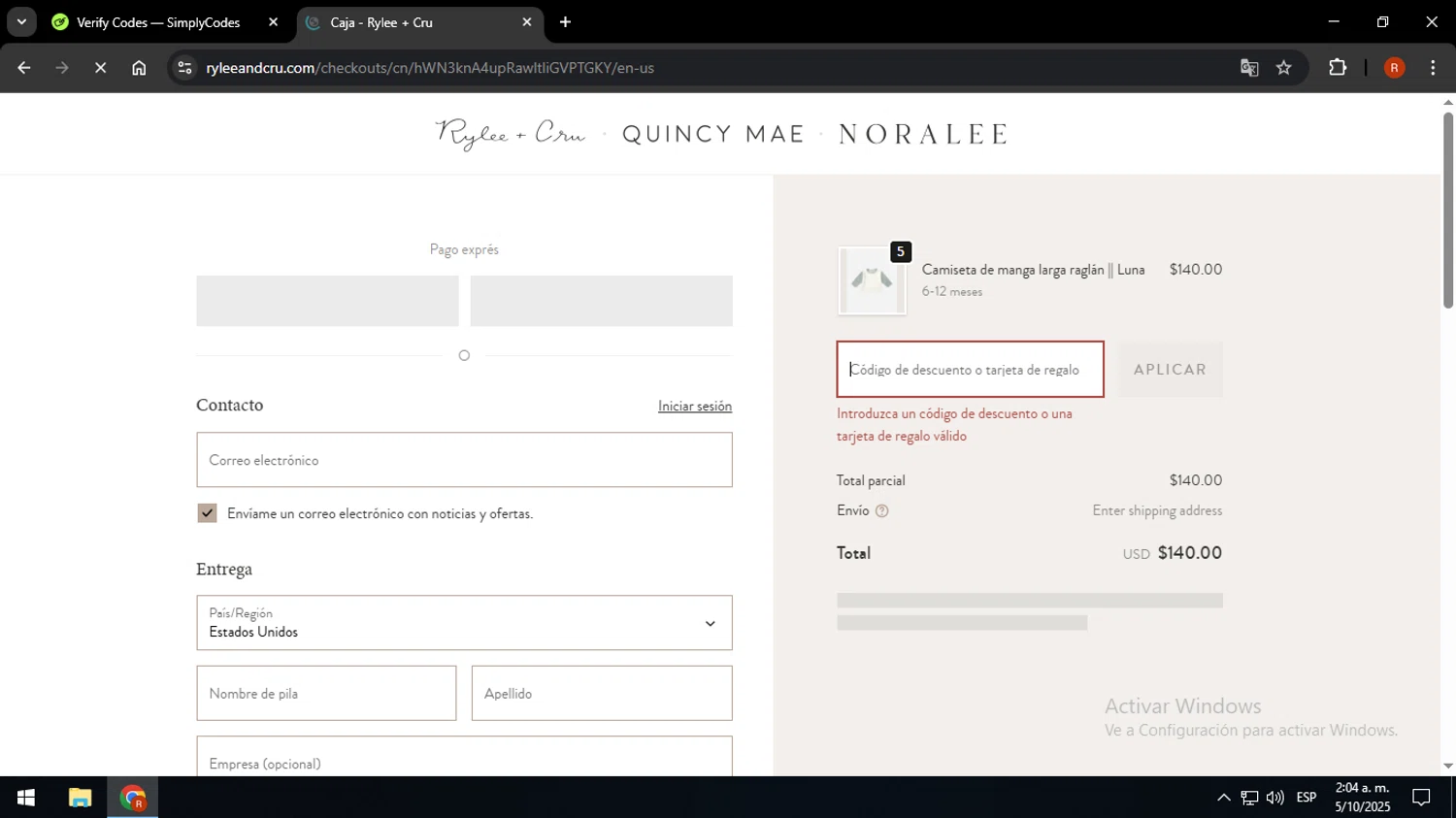The image size is (1456, 818).
Task: Click the Enter shipping address text
Action: click(x=1157, y=510)
